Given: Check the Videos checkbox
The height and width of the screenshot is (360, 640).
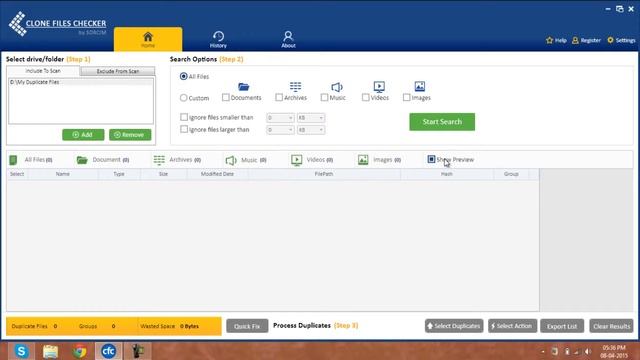Looking at the screenshot, I should click(365, 98).
